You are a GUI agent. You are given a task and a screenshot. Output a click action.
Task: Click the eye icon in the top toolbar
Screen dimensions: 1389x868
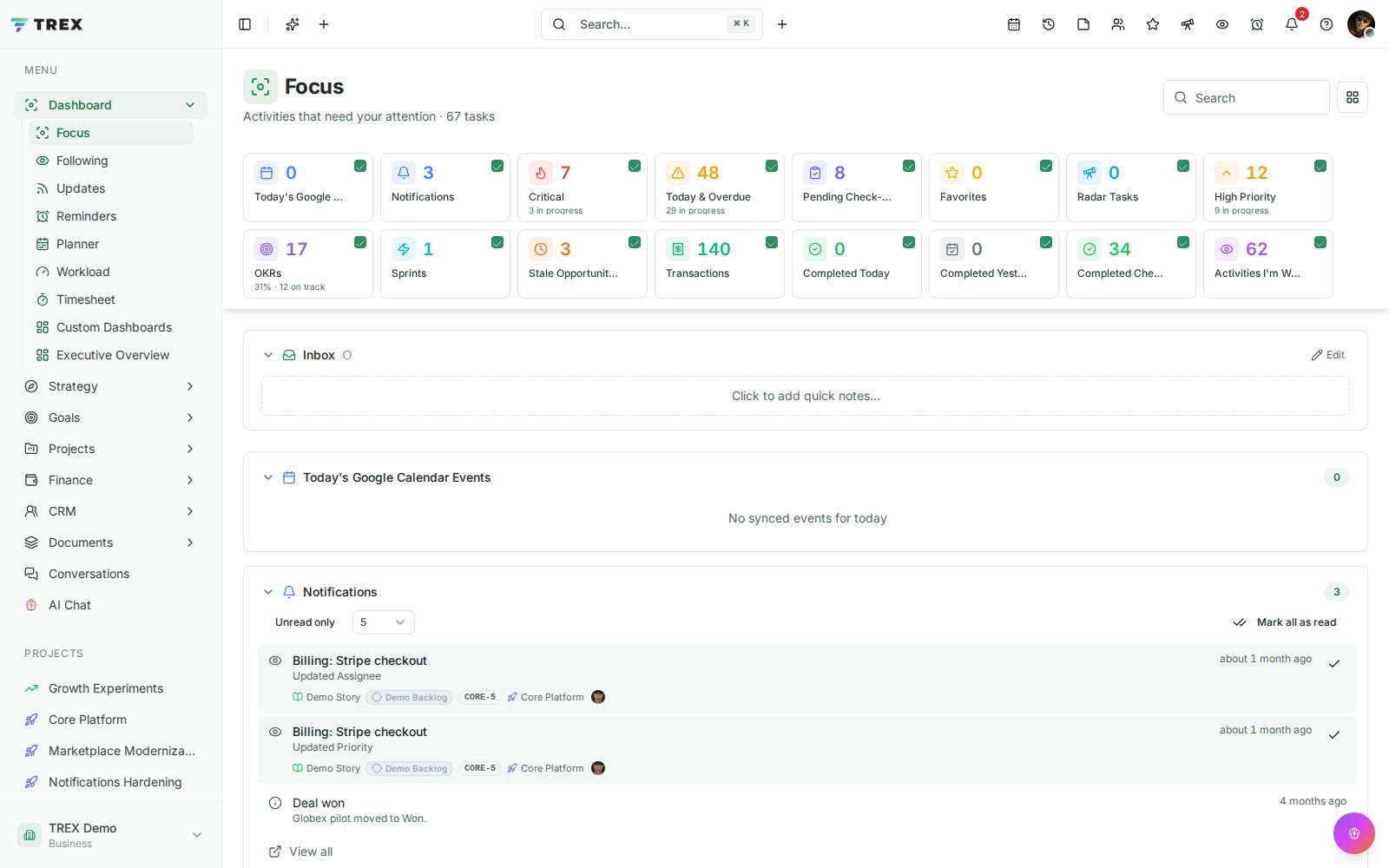click(1222, 24)
